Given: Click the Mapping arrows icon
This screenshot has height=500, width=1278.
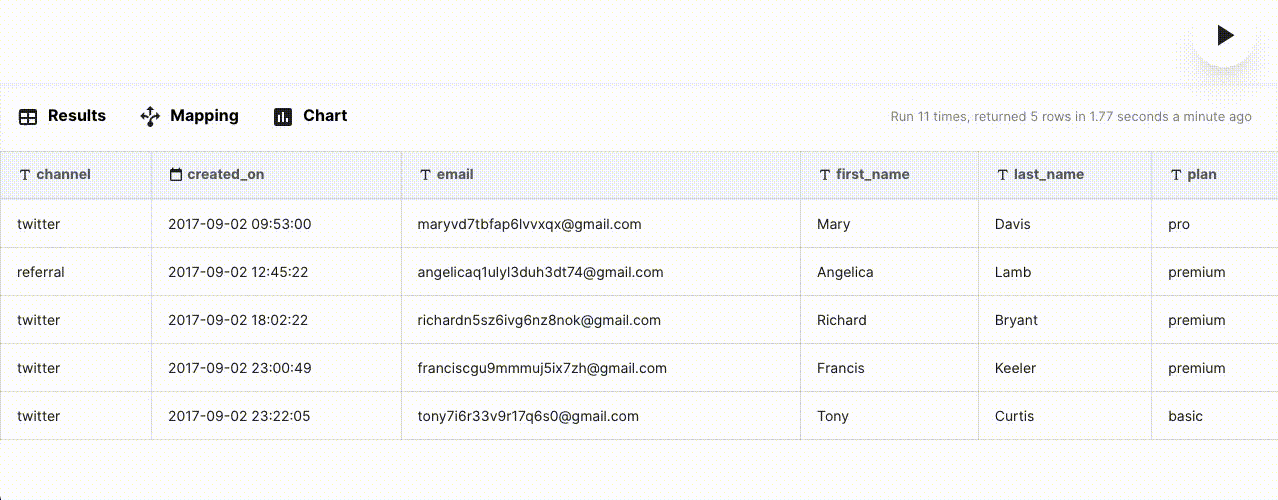Looking at the screenshot, I should pos(150,117).
